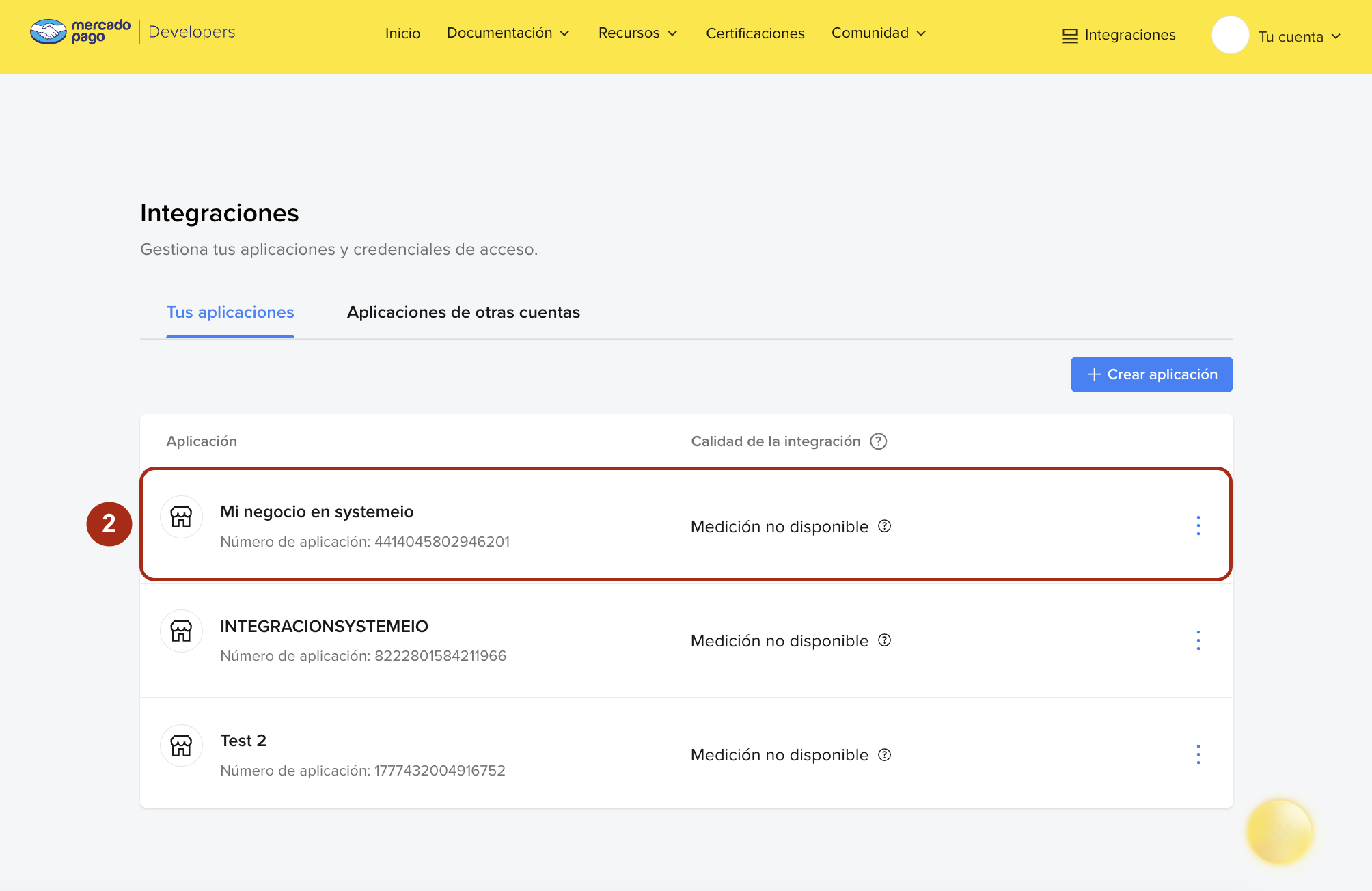Click info icon in Mi negocio en systemeio row
This screenshot has height=891, width=1372.
click(885, 526)
